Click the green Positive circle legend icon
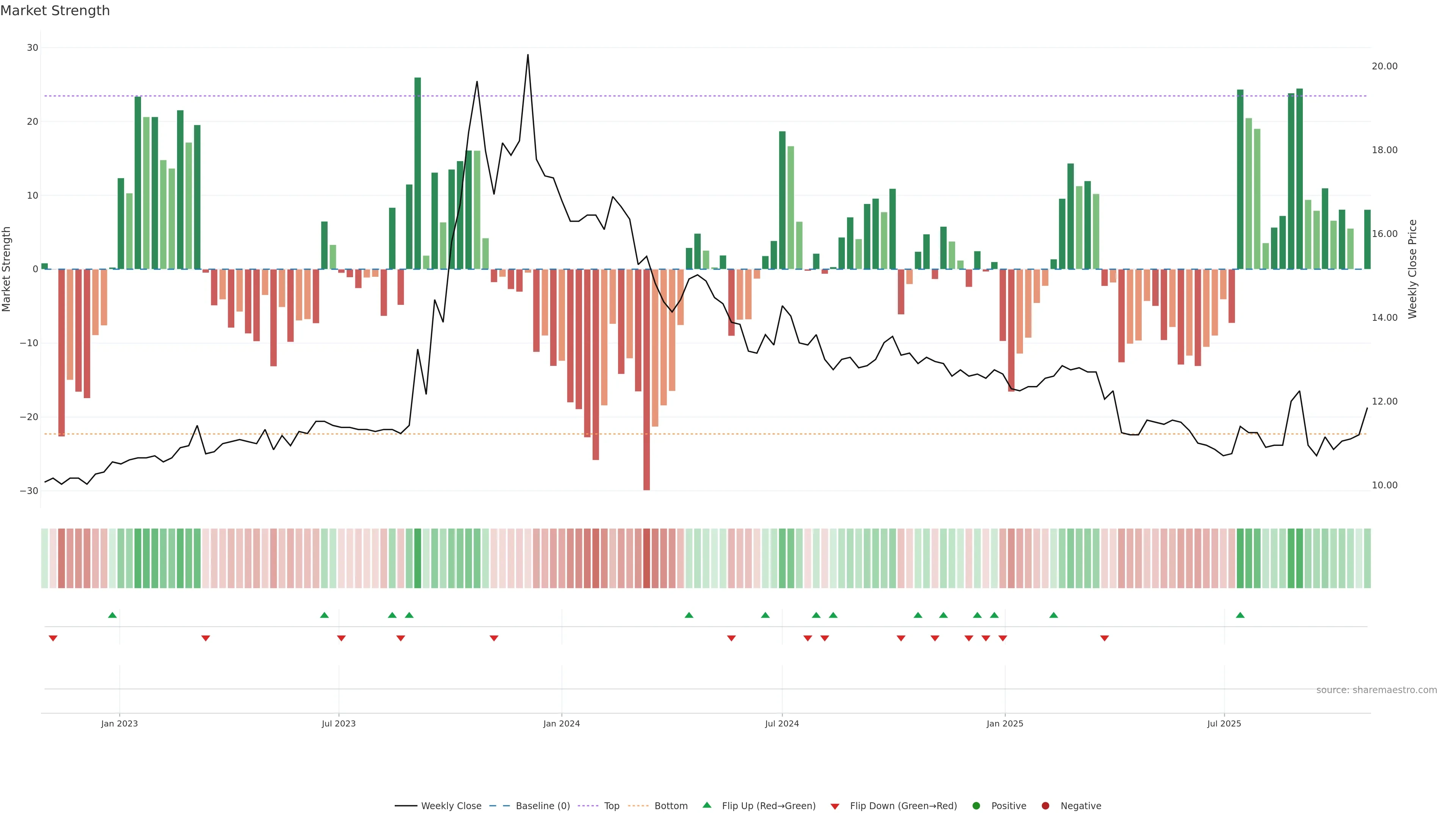 pyautogui.click(x=976, y=805)
